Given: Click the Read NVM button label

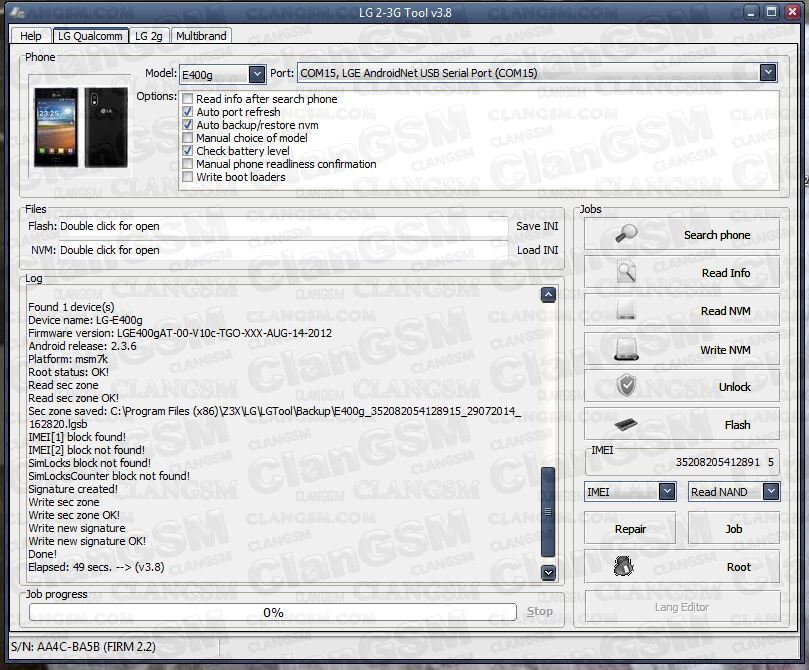Looking at the screenshot, I should 725,311.
